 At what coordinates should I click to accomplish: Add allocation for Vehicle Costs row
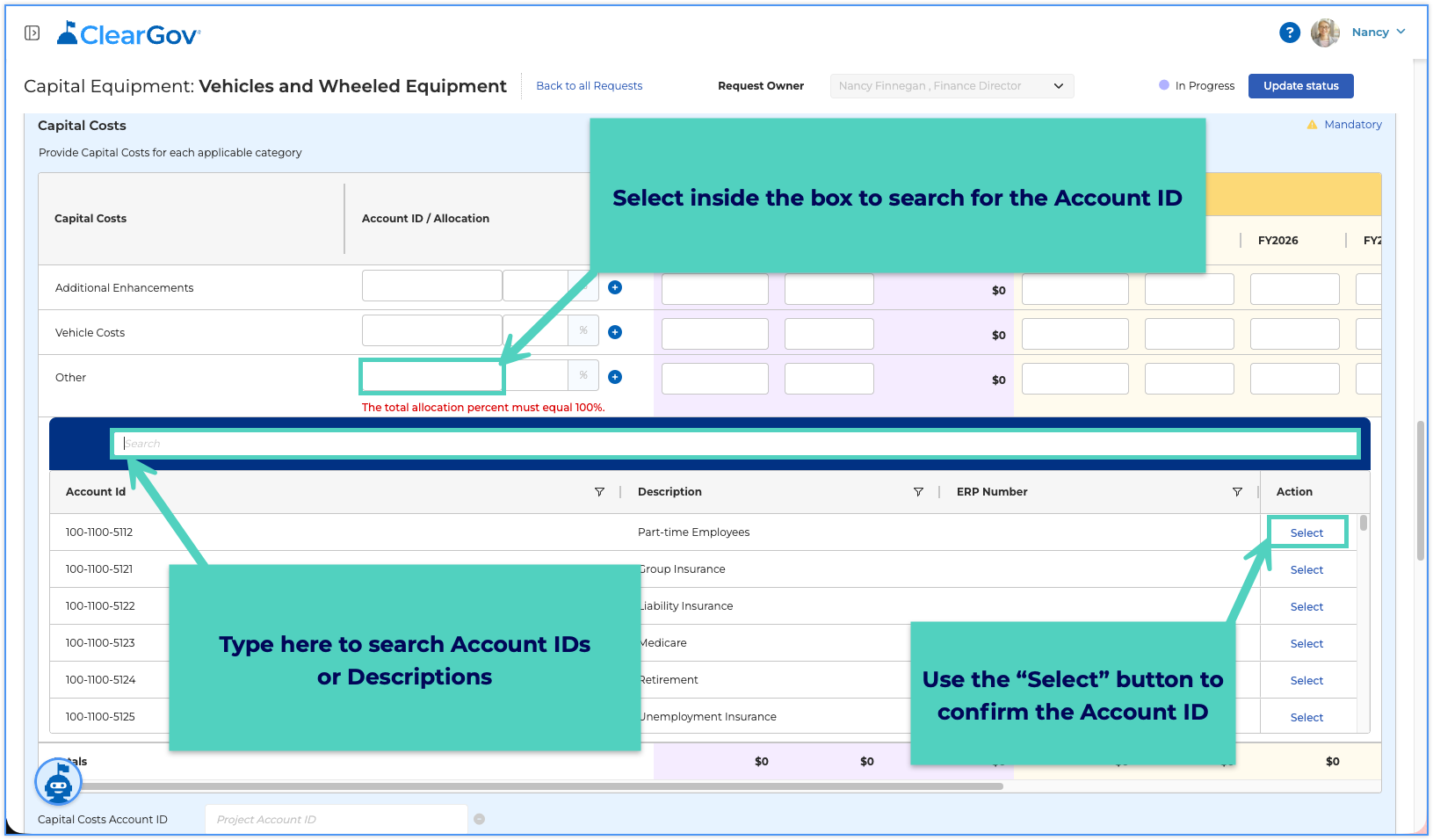pyautogui.click(x=615, y=332)
